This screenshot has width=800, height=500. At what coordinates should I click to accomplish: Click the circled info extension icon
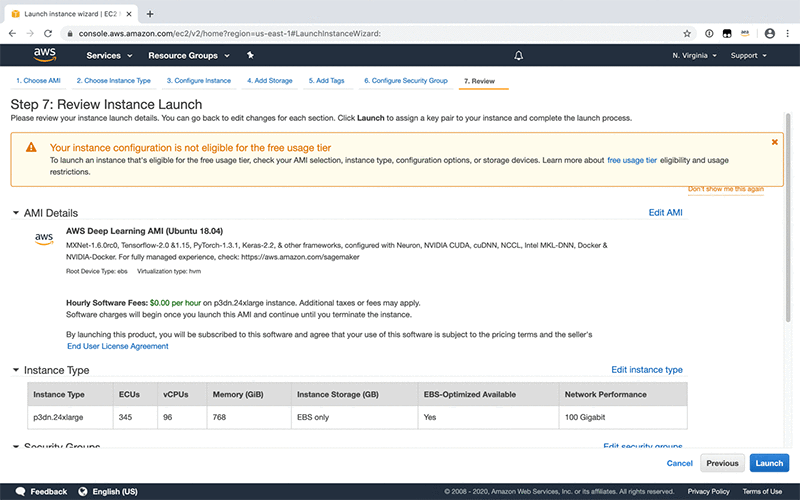709,34
